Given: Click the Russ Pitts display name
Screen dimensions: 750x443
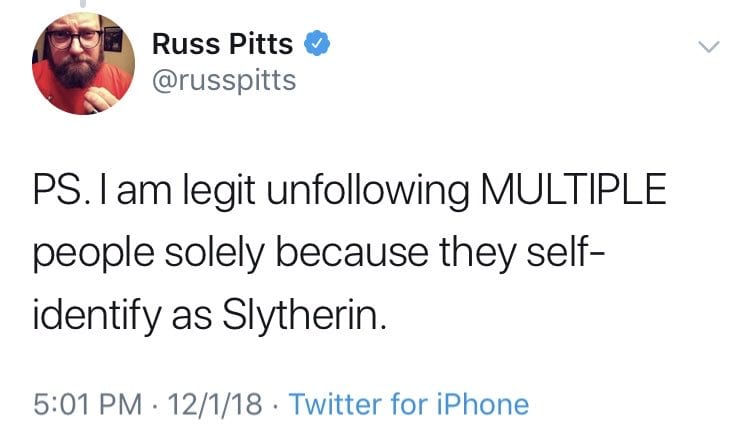Looking at the screenshot, I should pos(223,45).
